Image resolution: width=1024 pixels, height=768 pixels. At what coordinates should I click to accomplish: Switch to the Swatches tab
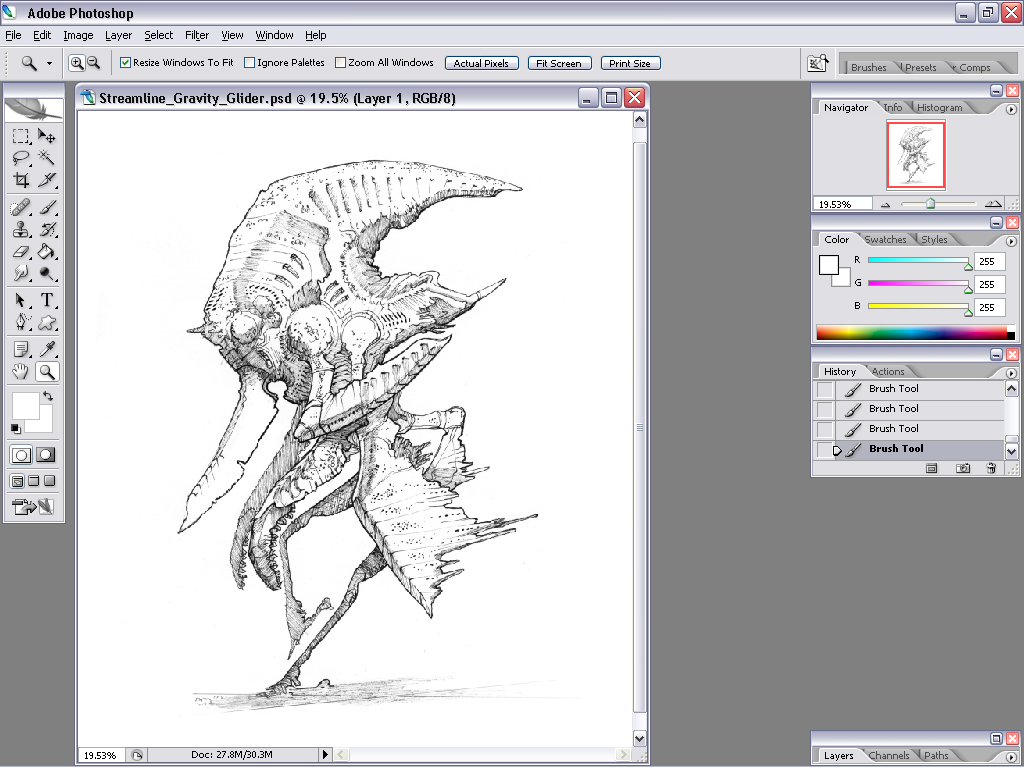point(885,240)
